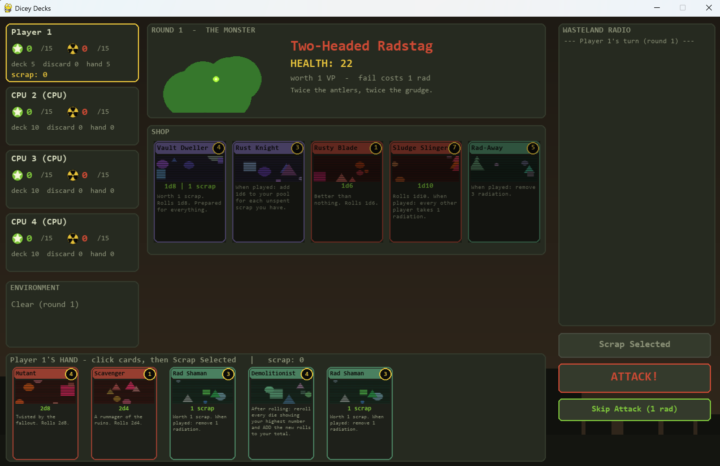Select the Demolitionist card in hand
This screenshot has width=720, height=466.
(x=281, y=413)
